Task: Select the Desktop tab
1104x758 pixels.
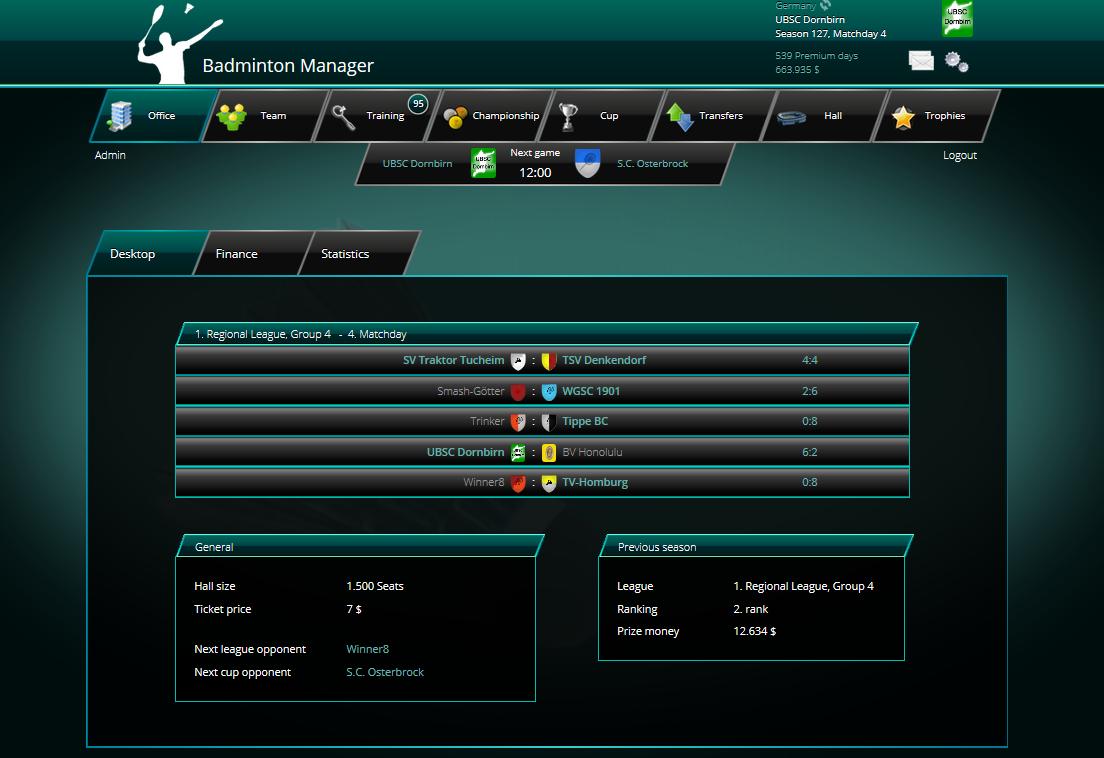Action: (132, 254)
